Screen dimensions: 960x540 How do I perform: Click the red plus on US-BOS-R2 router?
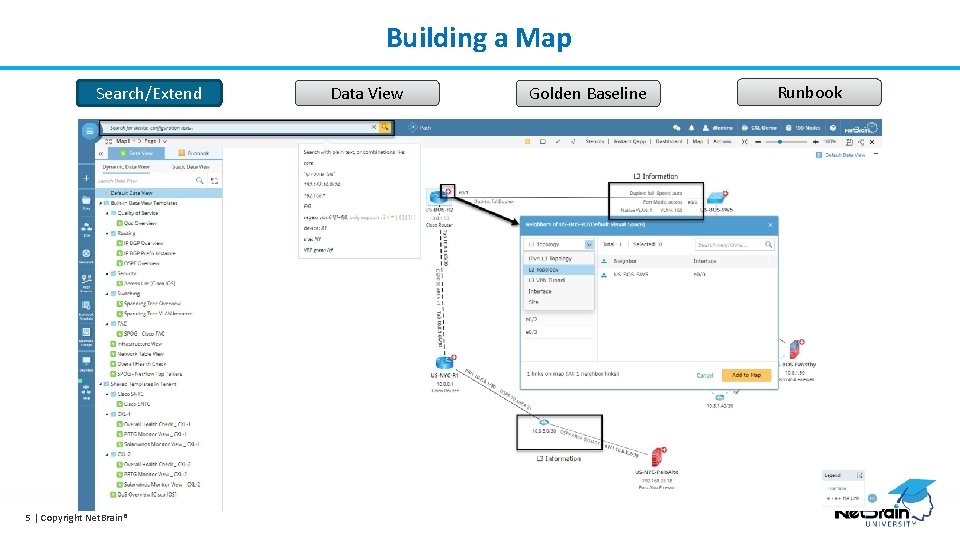[448, 191]
